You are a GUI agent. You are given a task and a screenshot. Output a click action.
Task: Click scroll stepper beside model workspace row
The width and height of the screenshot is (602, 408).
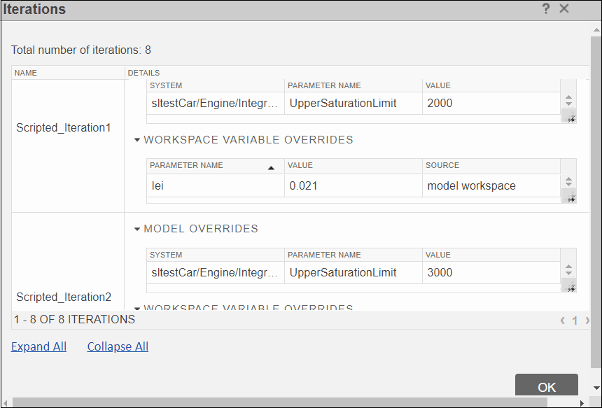pos(569,182)
